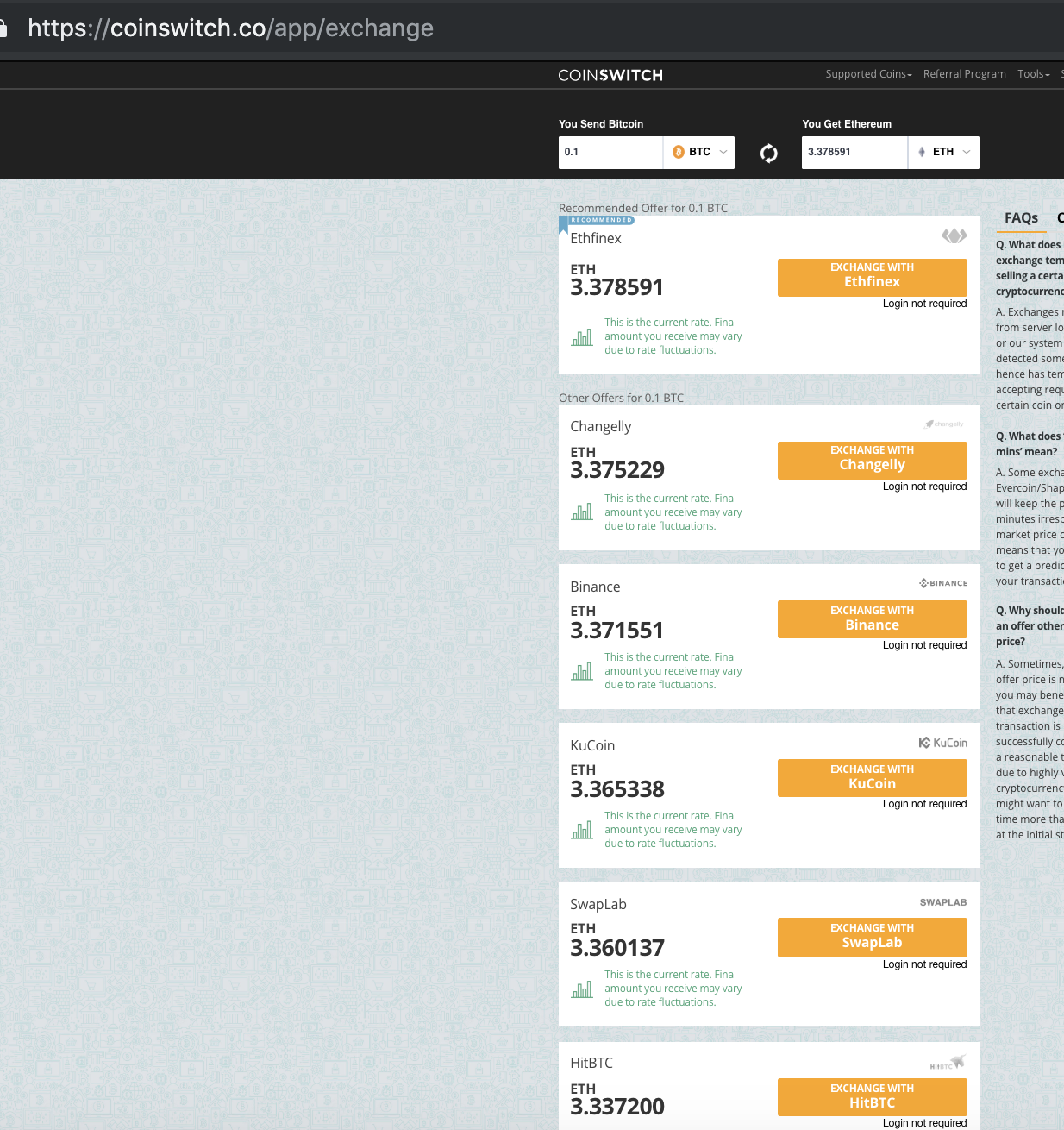
Task: Click the Binance logo on its offer card
Action: tap(943, 583)
